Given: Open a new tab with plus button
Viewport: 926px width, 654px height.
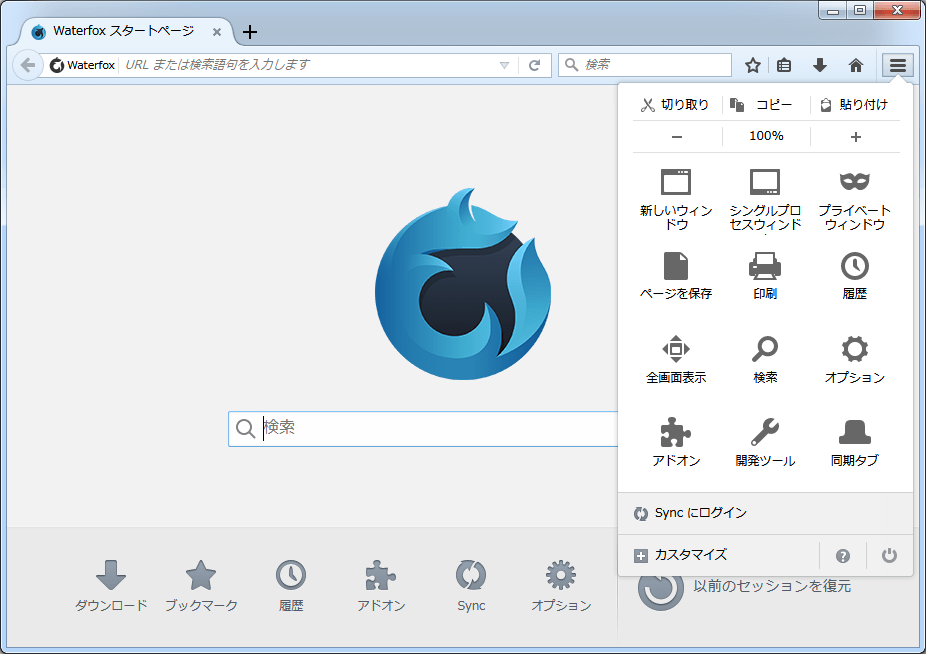Looking at the screenshot, I should [250, 32].
